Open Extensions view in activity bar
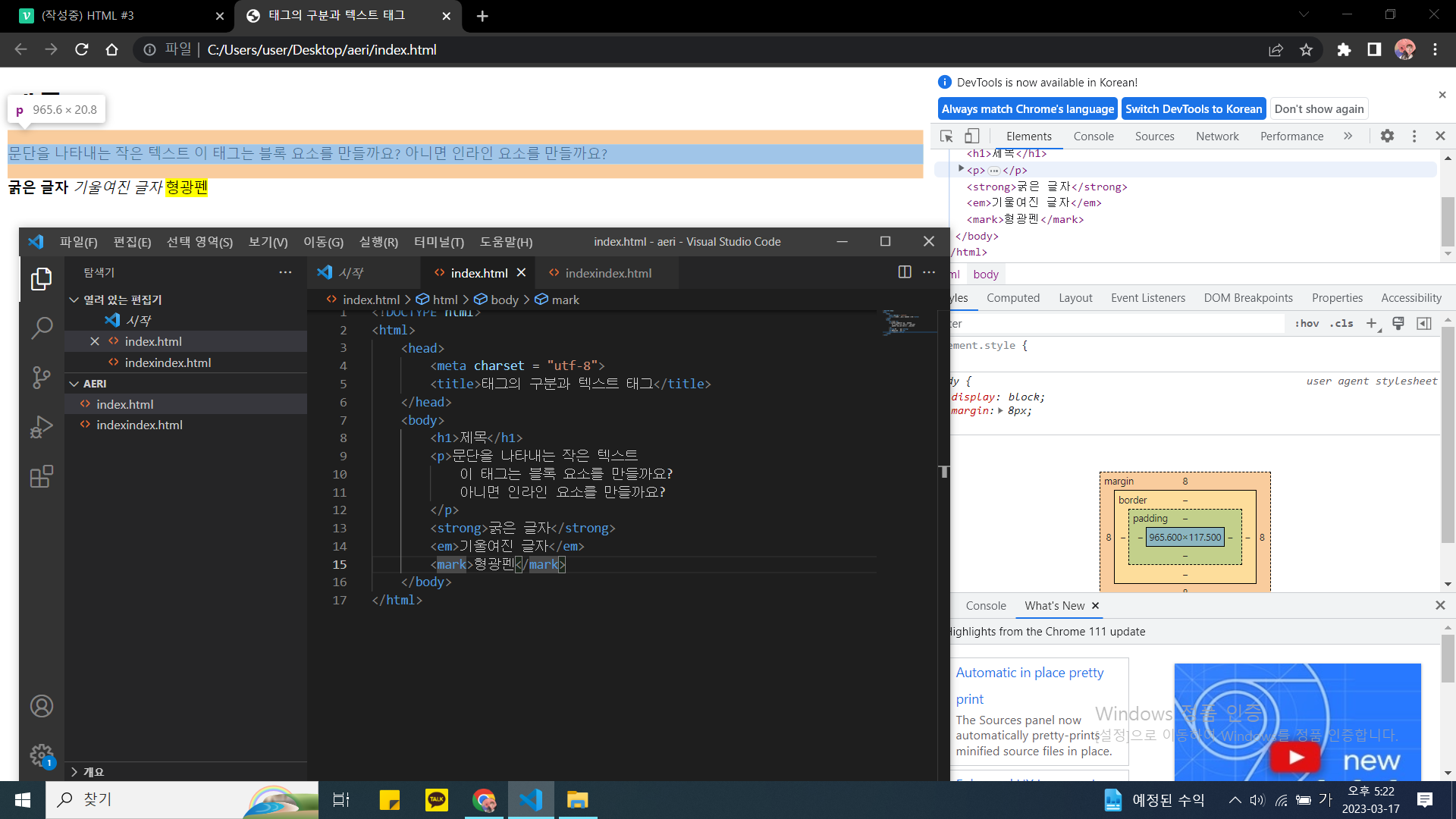This screenshot has width=1456, height=819. click(42, 477)
